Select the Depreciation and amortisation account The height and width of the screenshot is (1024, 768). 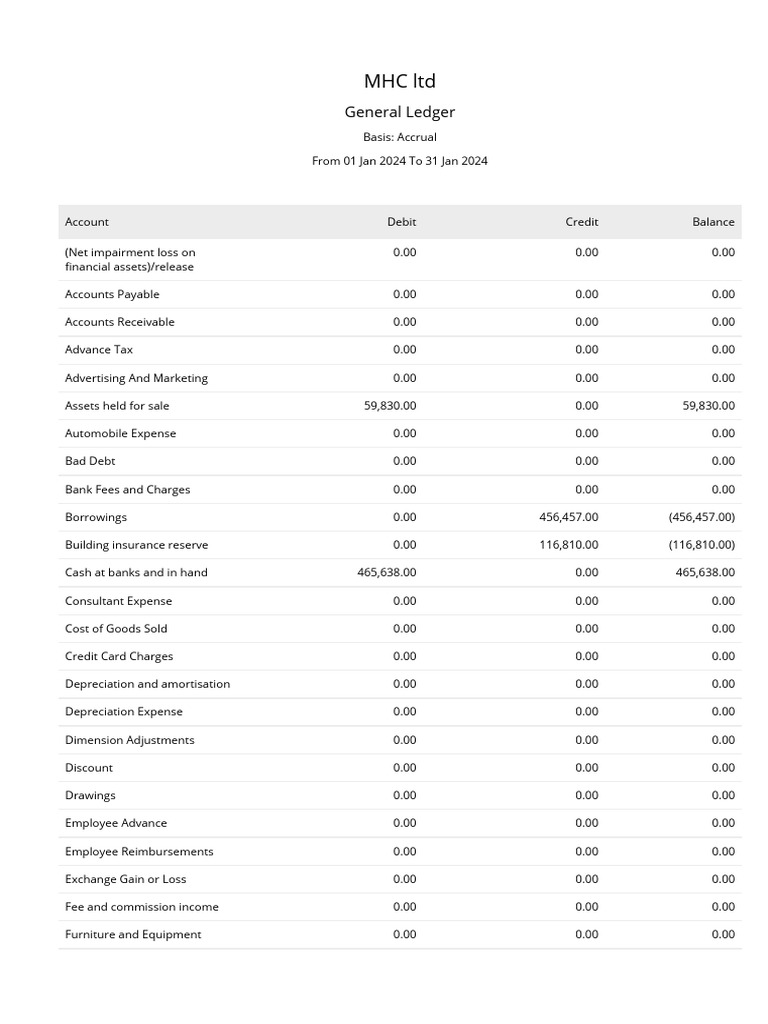147,684
